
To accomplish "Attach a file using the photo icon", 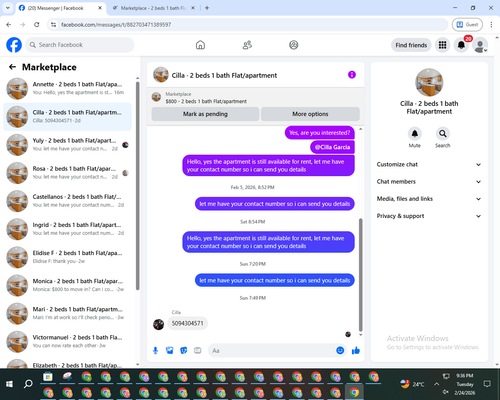I will point(169,350).
